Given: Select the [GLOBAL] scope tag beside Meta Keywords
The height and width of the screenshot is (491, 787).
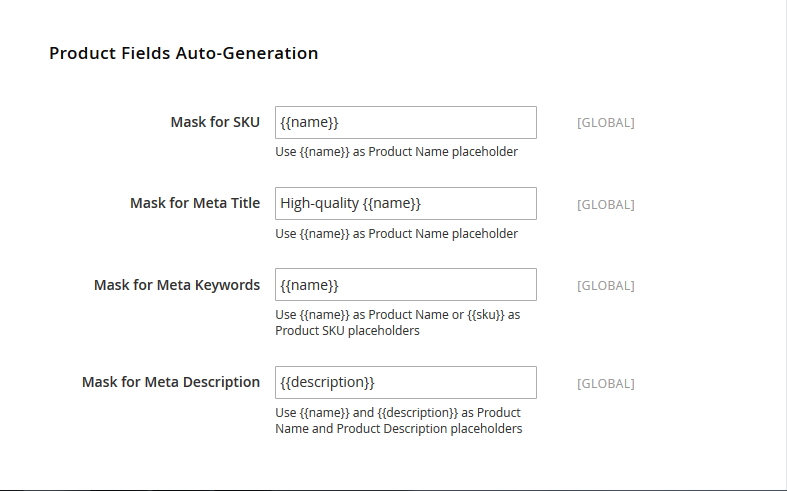Looking at the screenshot, I should pos(605,285).
